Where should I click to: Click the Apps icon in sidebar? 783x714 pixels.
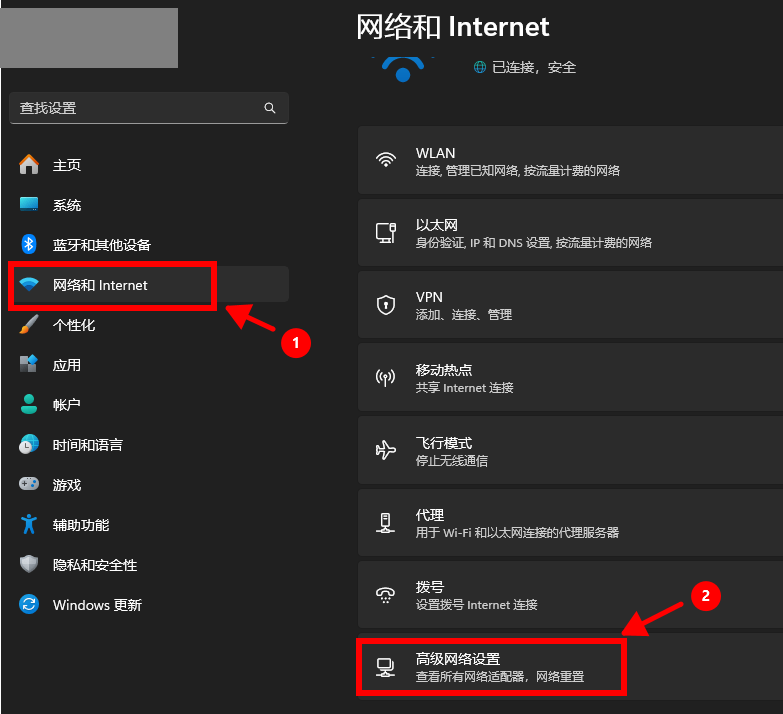coord(30,365)
